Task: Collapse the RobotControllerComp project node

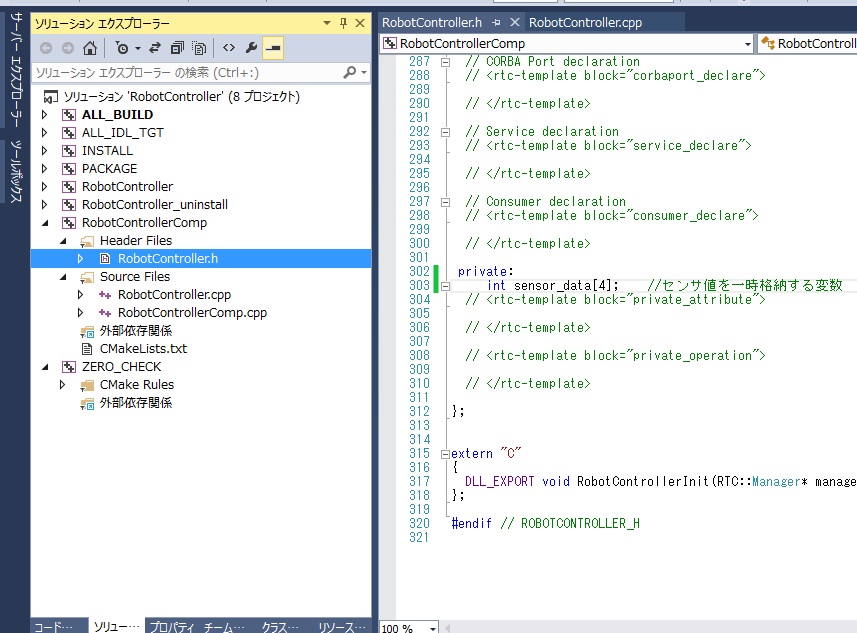Action: point(44,223)
